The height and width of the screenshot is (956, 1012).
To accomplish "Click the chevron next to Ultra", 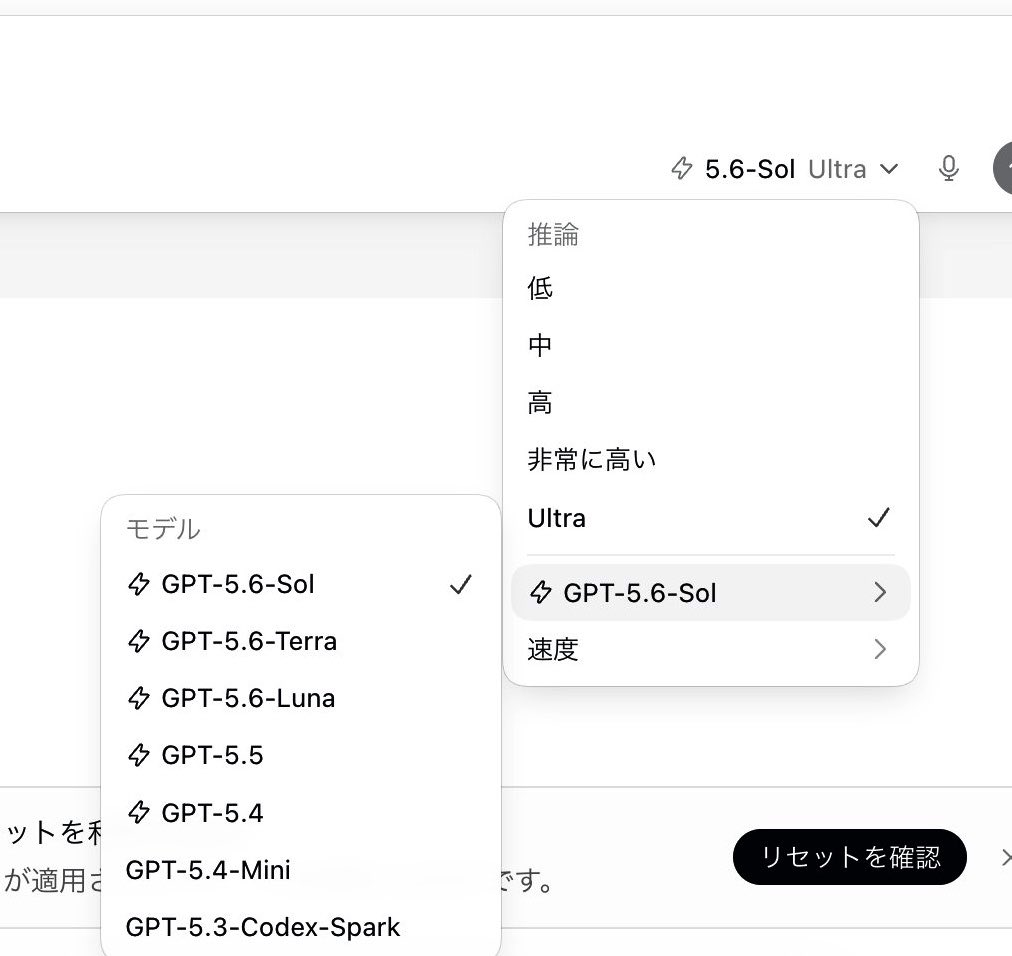I will (889, 169).
